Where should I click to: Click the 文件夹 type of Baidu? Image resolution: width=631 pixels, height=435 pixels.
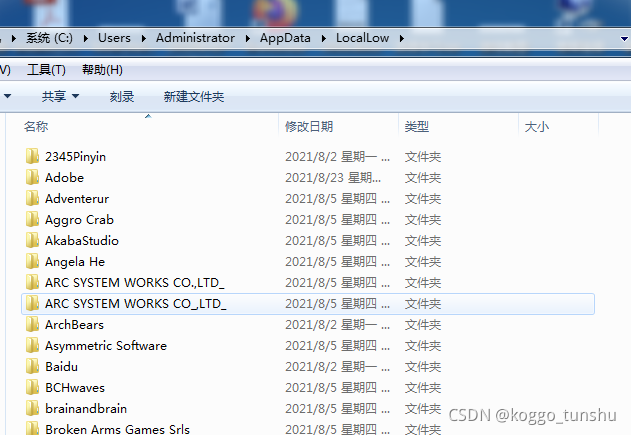point(423,367)
